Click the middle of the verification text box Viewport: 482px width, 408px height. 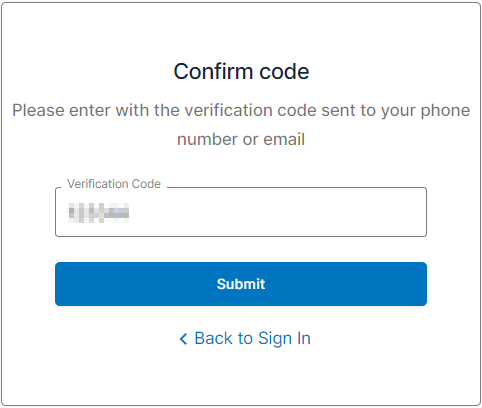(x=241, y=212)
